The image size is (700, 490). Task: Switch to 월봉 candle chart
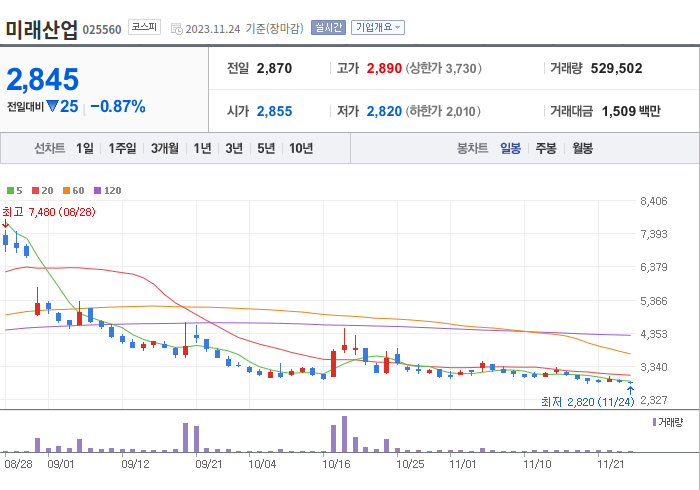pos(583,148)
